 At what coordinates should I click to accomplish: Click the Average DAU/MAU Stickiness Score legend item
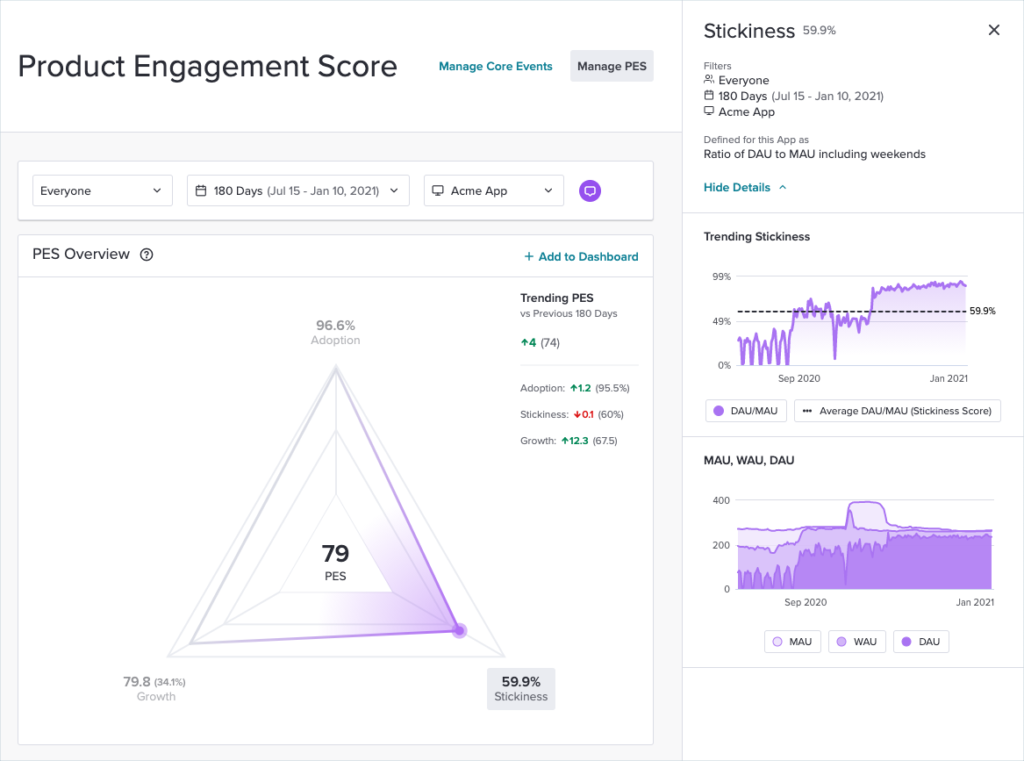click(897, 410)
